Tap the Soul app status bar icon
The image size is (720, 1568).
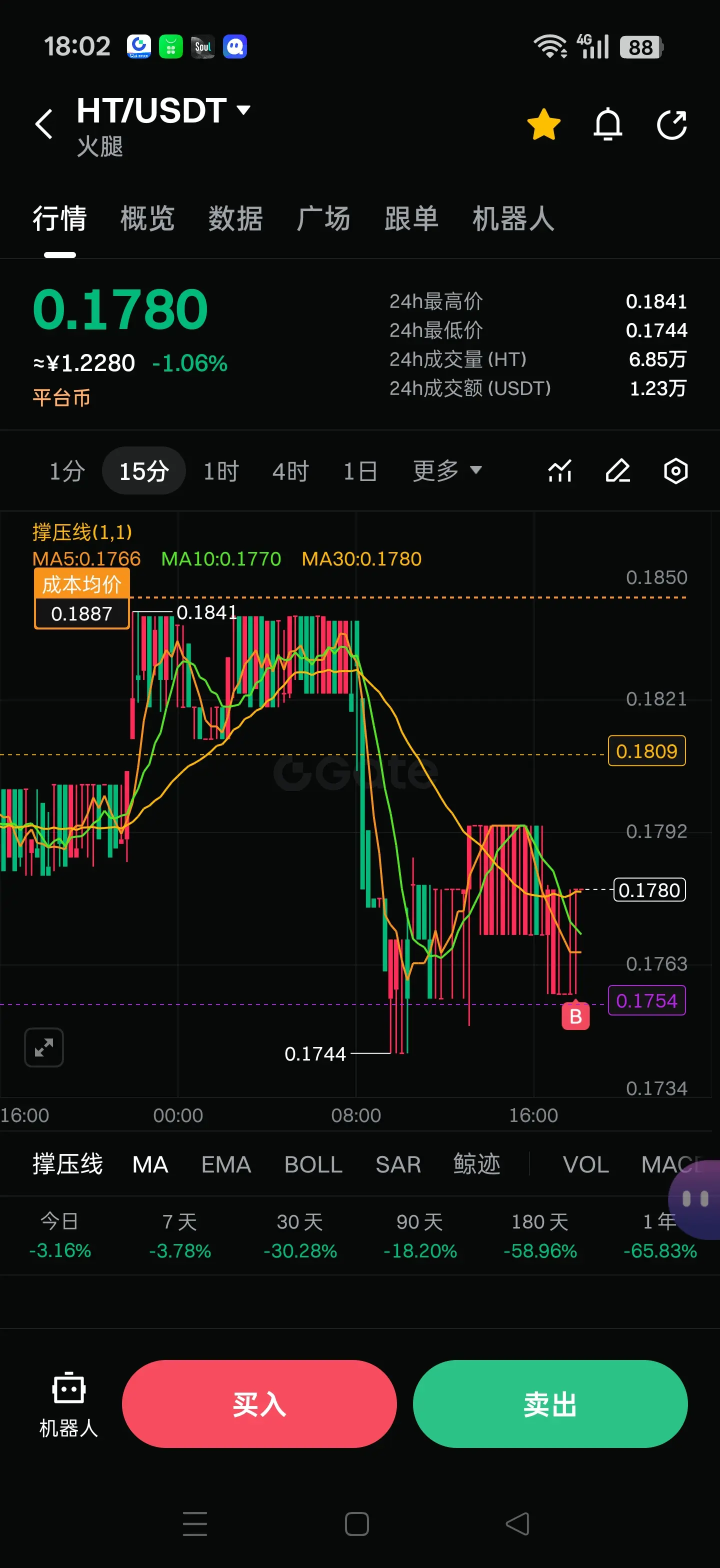(x=202, y=47)
